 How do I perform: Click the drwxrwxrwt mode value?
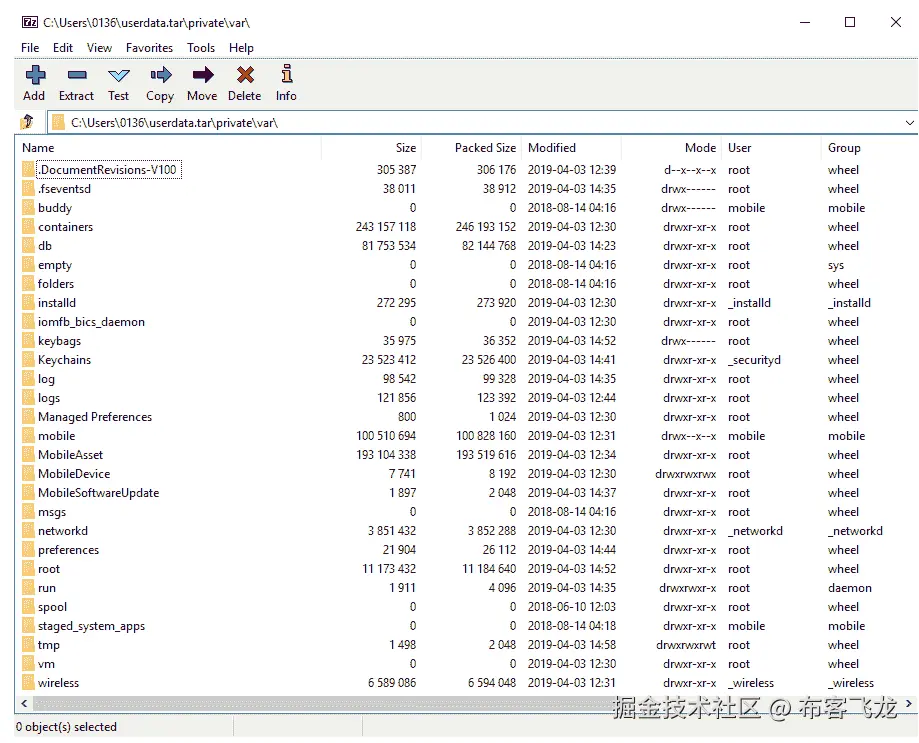click(686, 645)
